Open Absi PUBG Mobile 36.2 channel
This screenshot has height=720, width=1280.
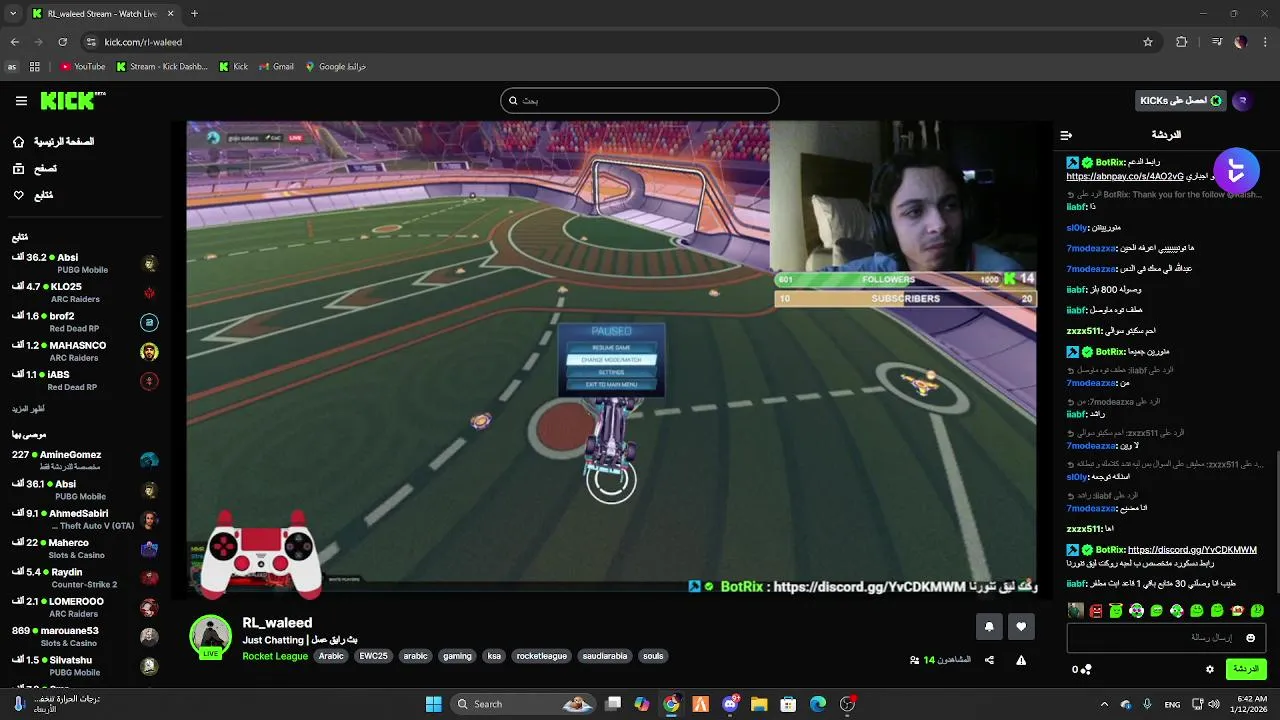(84, 263)
